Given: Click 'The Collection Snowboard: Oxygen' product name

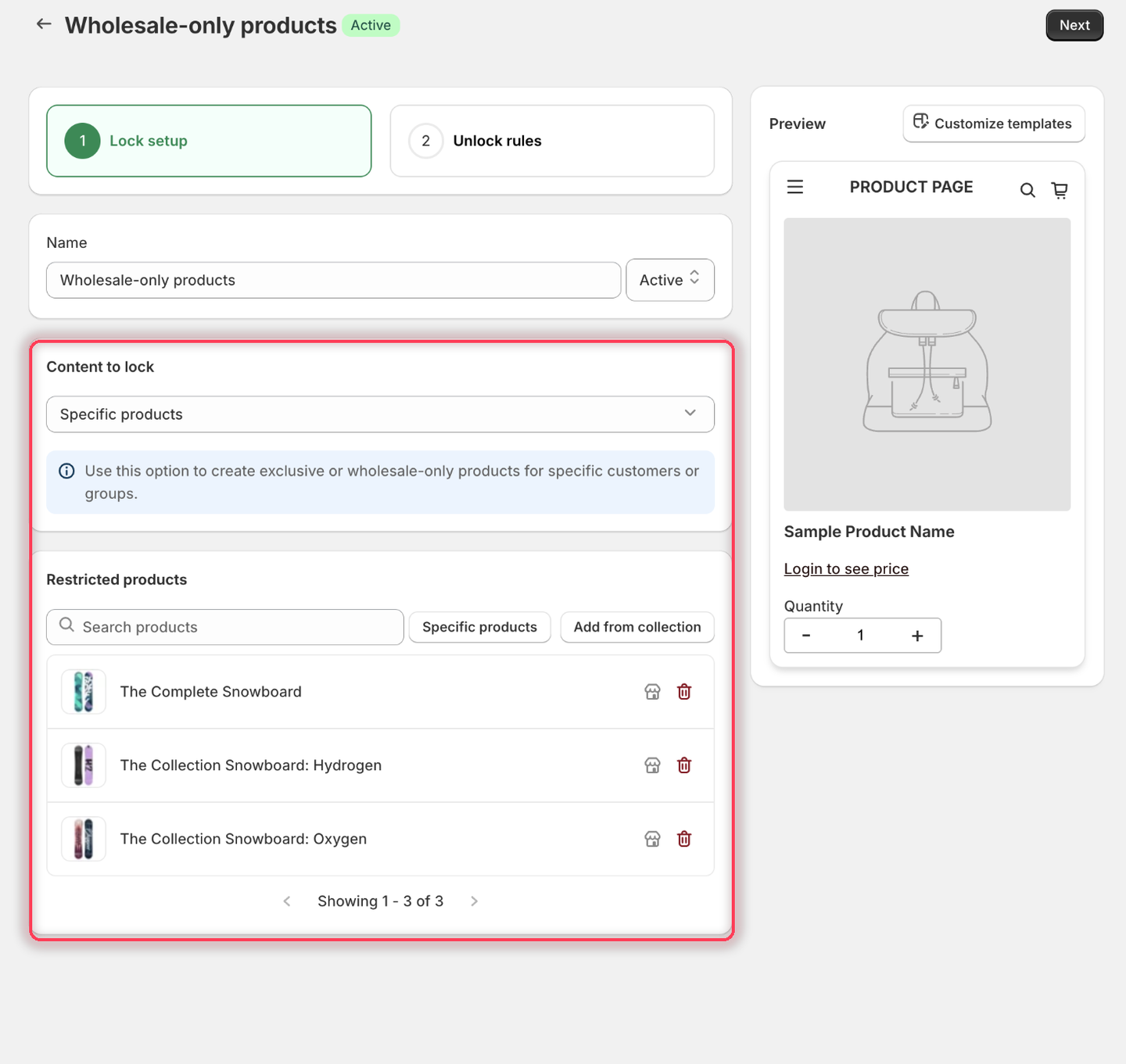Looking at the screenshot, I should pyautogui.click(x=243, y=839).
